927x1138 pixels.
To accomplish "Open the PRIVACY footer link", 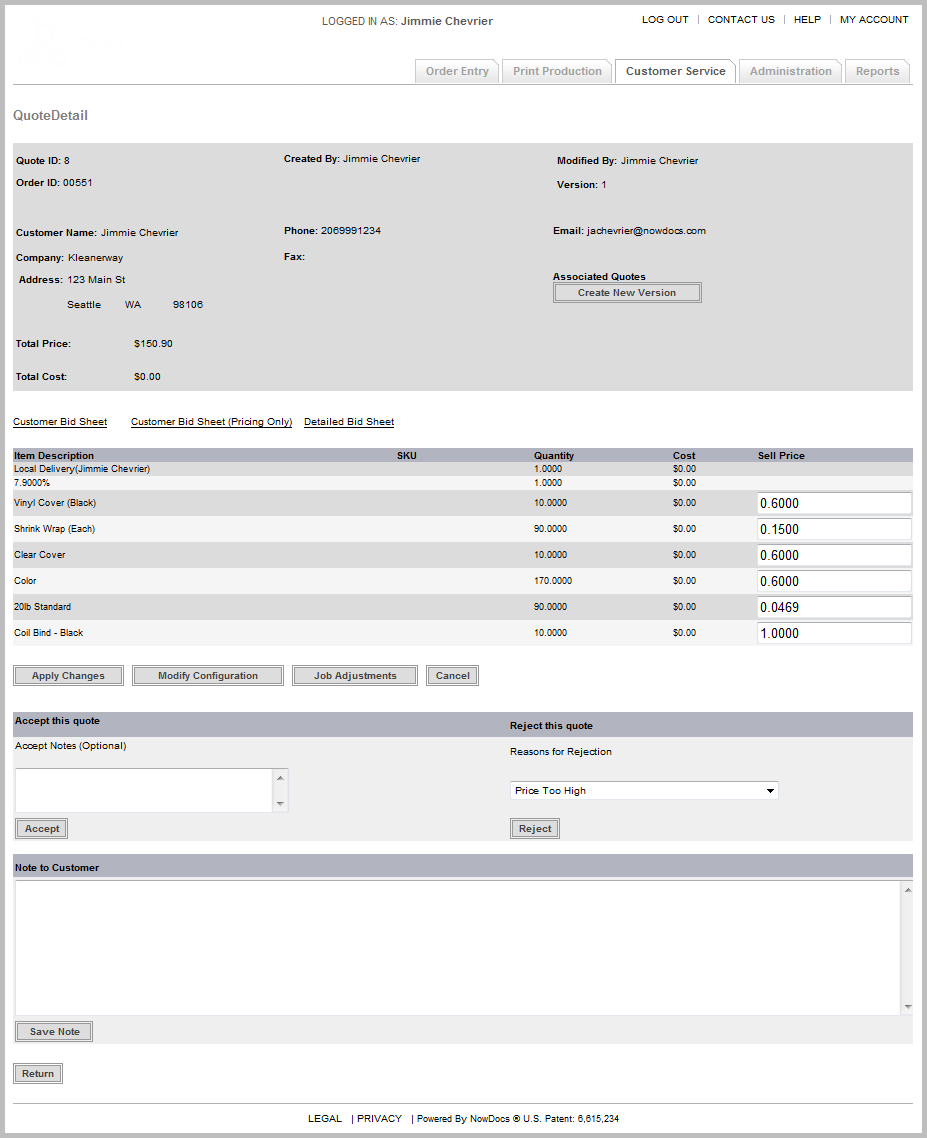I will (x=380, y=1118).
